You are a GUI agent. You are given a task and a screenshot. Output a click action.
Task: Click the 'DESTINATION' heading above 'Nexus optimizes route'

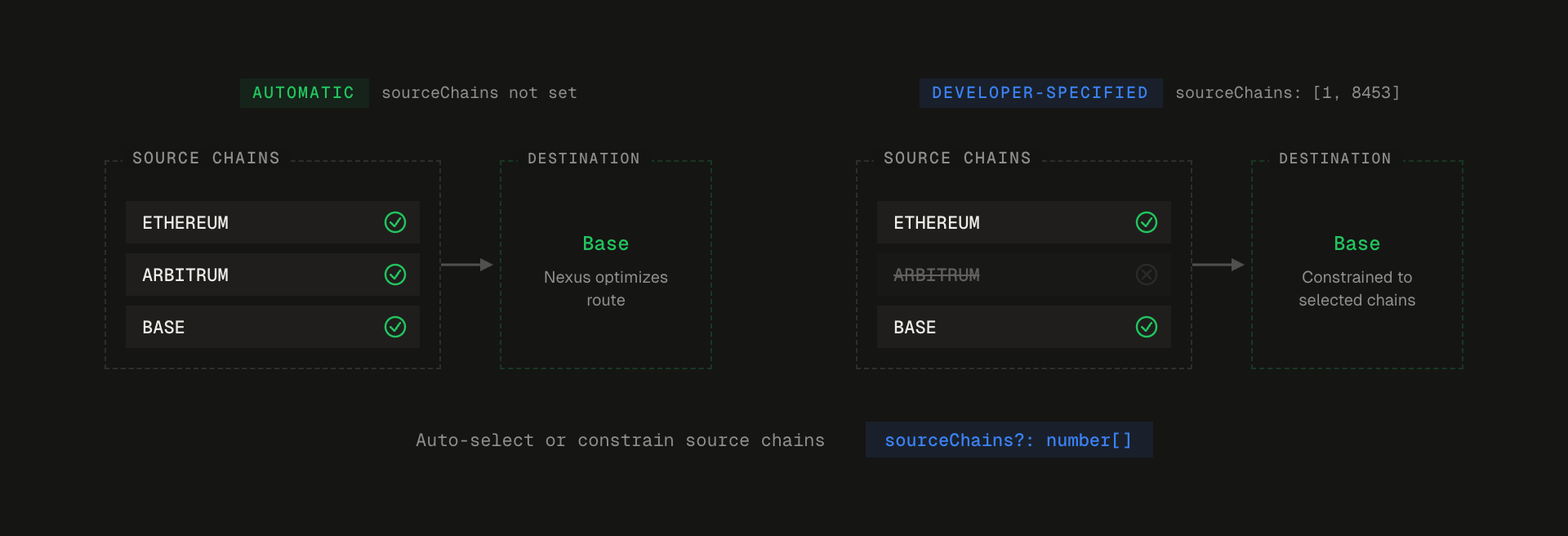(584, 159)
